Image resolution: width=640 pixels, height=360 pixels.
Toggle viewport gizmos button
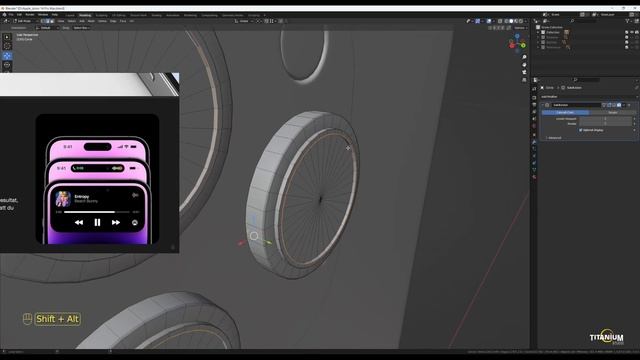tap(478, 21)
